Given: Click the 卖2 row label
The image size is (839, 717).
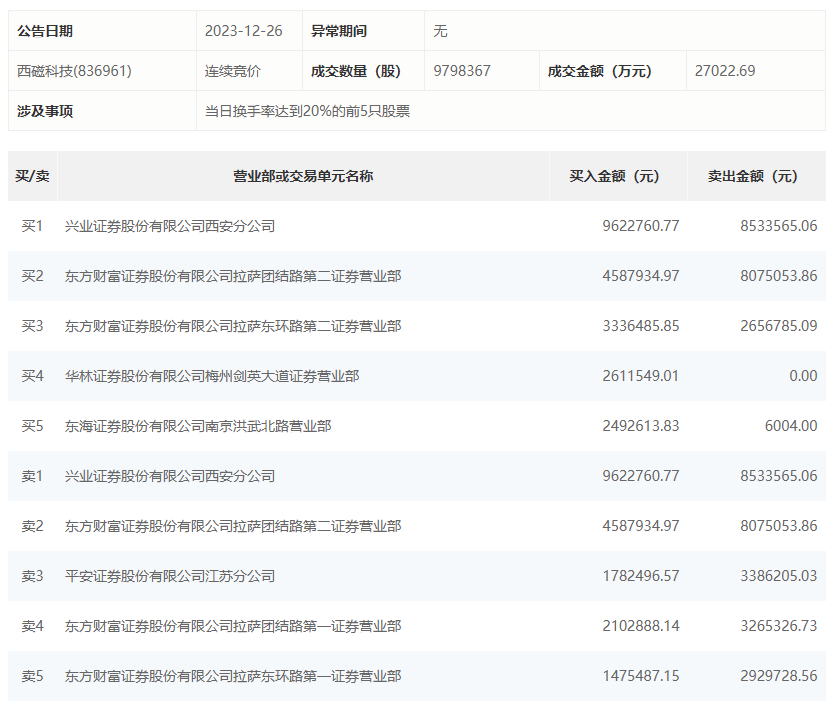Looking at the screenshot, I should pyautogui.click(x=32, y=526).
